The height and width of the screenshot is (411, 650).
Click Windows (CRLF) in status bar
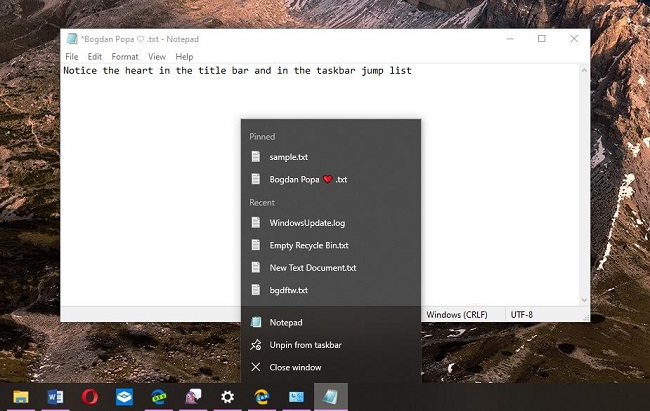pos(457,315)
